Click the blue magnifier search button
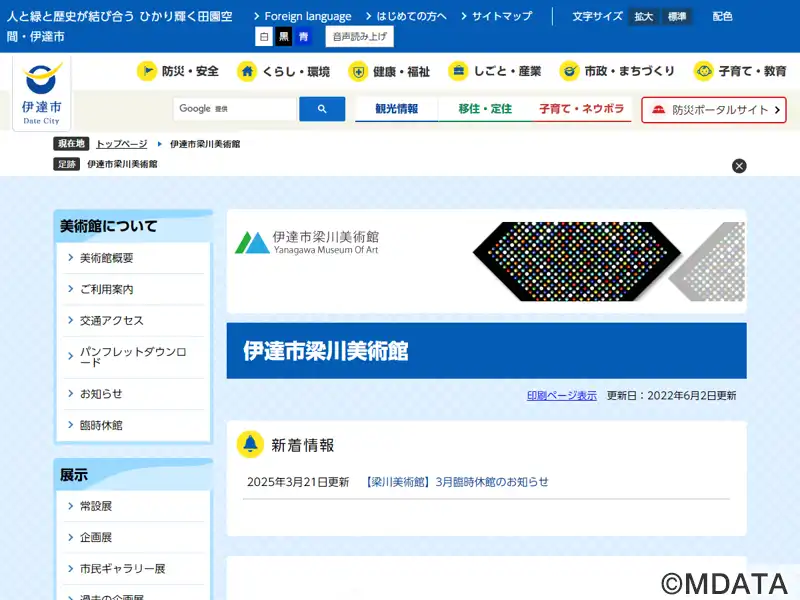Viewport: 800px width, 600px height. [x=322, y=109]
